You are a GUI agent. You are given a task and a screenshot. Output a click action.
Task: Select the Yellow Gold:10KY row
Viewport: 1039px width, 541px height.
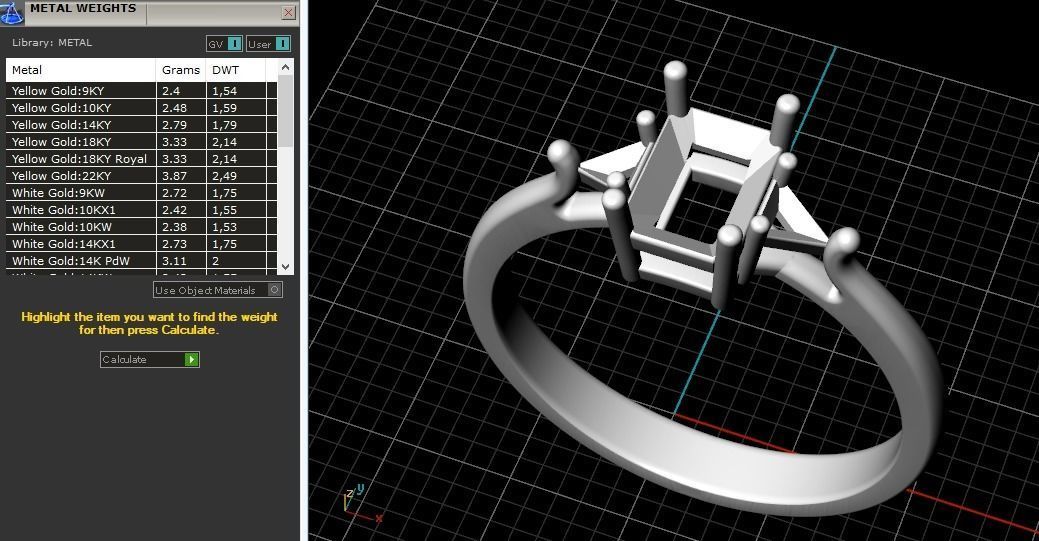[141, 107]
